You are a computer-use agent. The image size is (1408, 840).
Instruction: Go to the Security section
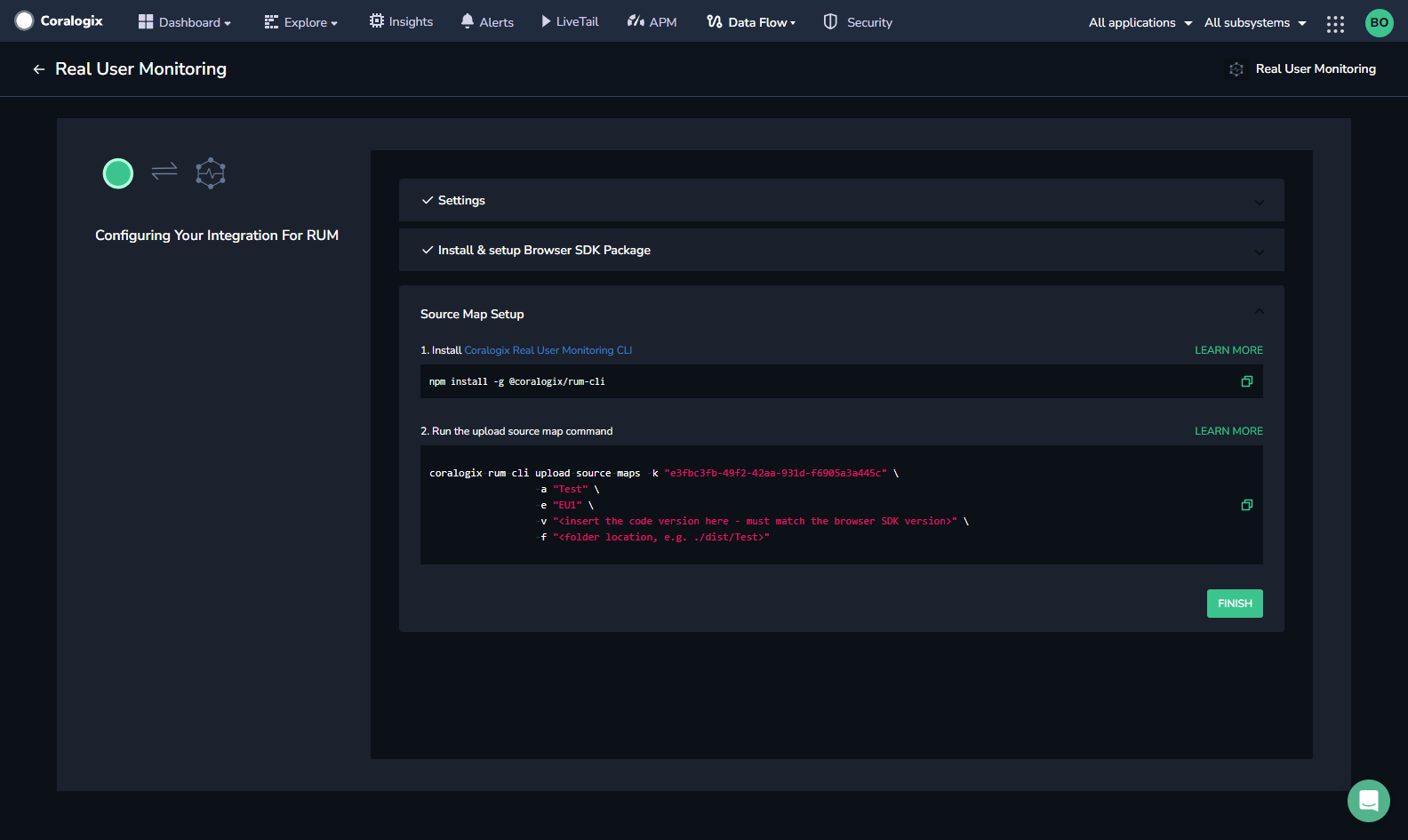(x=858, y=21)
